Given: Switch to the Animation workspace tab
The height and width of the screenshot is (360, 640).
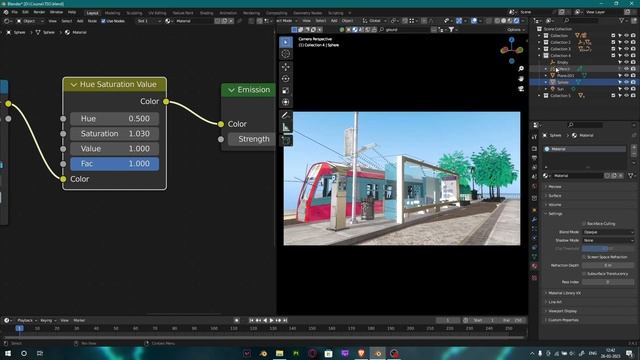Looking at the screenshot, I should click(x=228, y=13).
